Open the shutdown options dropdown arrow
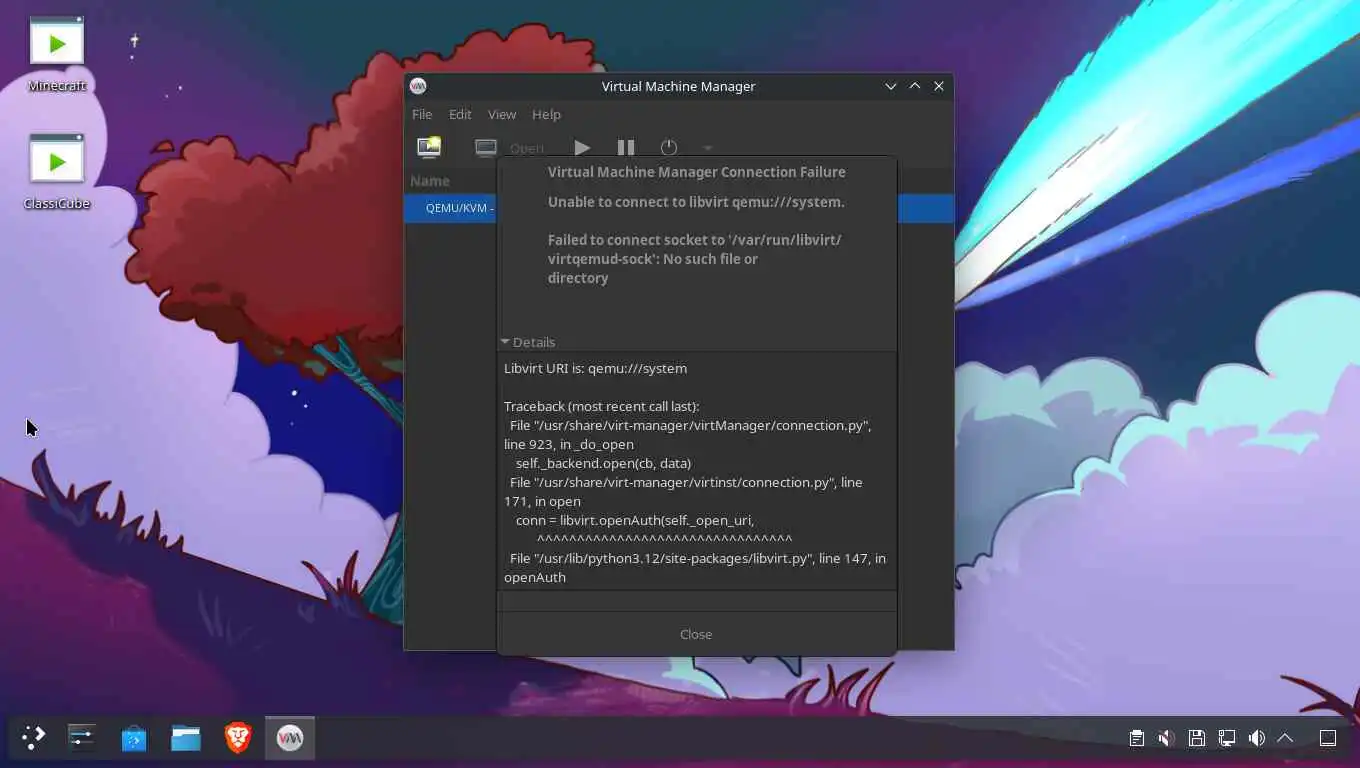The width and height of the screenshot is (1360, 768). click(x=708, y=148)
